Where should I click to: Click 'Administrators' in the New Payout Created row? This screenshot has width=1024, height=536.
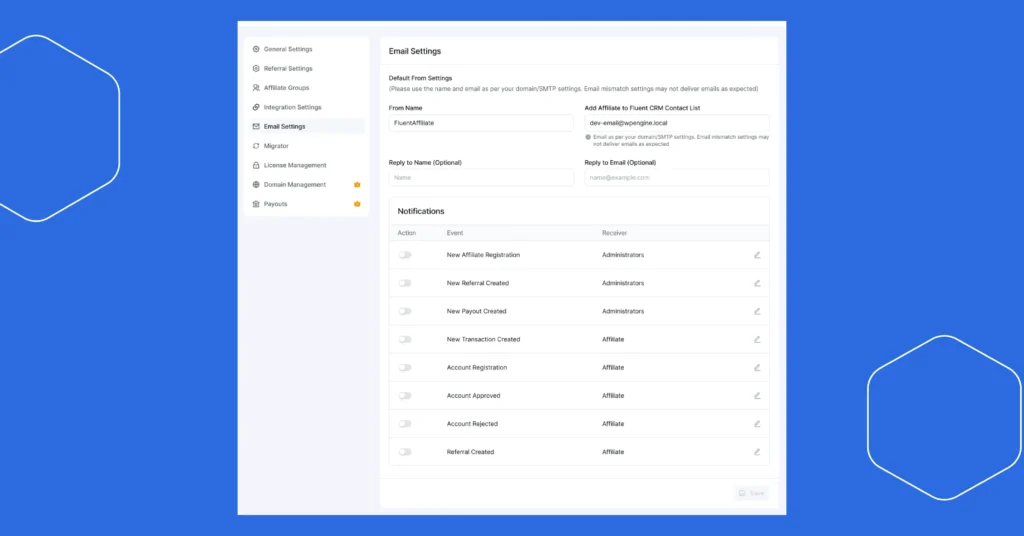tap(623, 311)
